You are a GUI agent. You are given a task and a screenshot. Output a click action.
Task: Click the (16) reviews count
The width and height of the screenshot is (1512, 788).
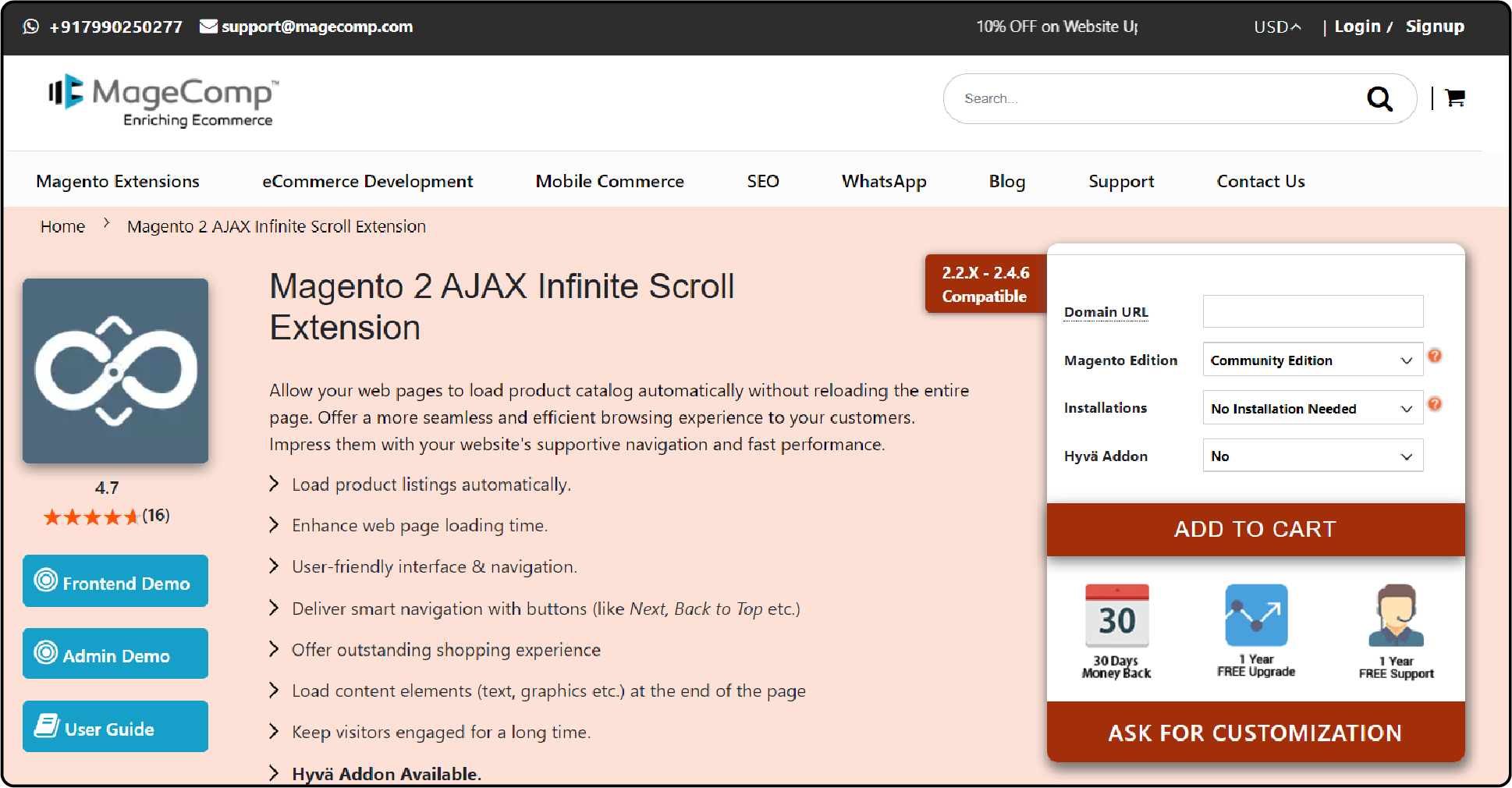[x=156, y=516]
